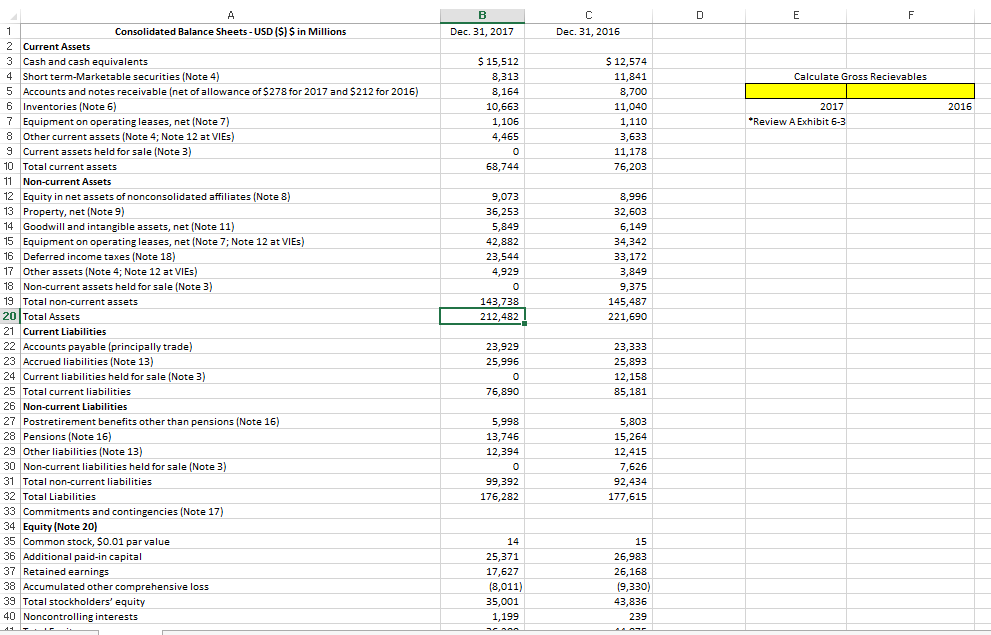
Task: Click property value 36,253
Action: pyautogui.click(x=482, y=212)
